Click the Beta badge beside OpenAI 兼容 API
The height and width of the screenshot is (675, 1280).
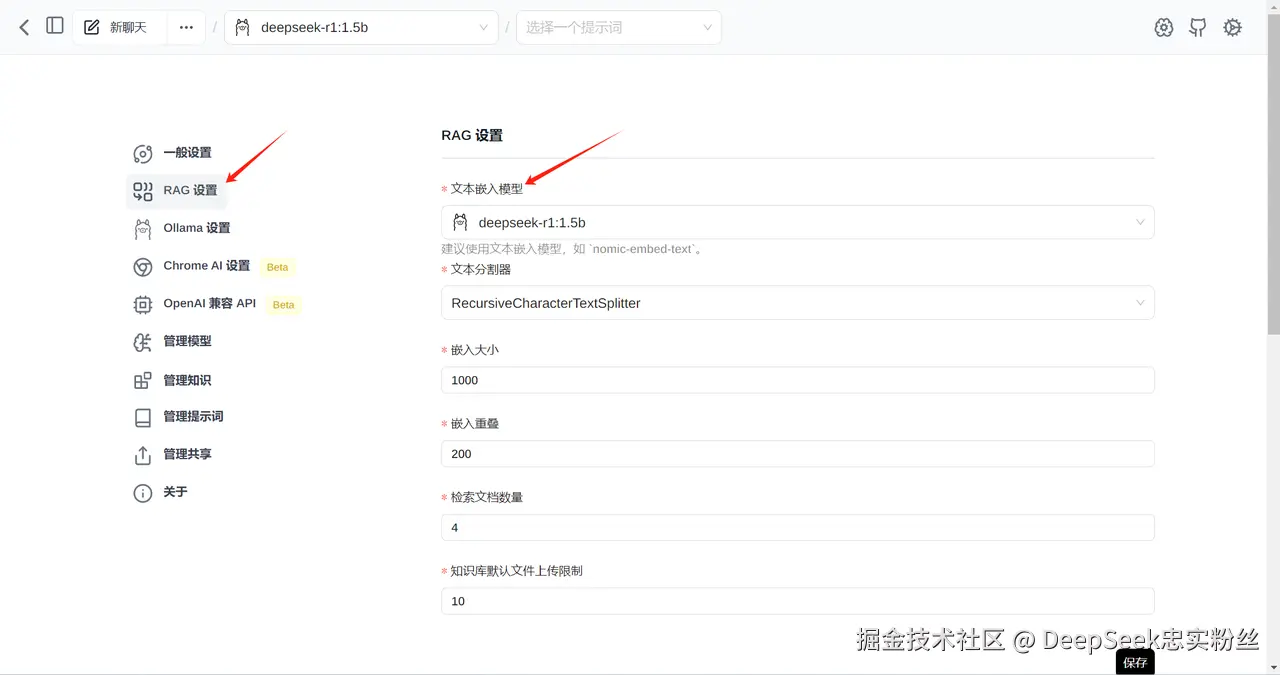pyautogui.click(x=284, y=305)
